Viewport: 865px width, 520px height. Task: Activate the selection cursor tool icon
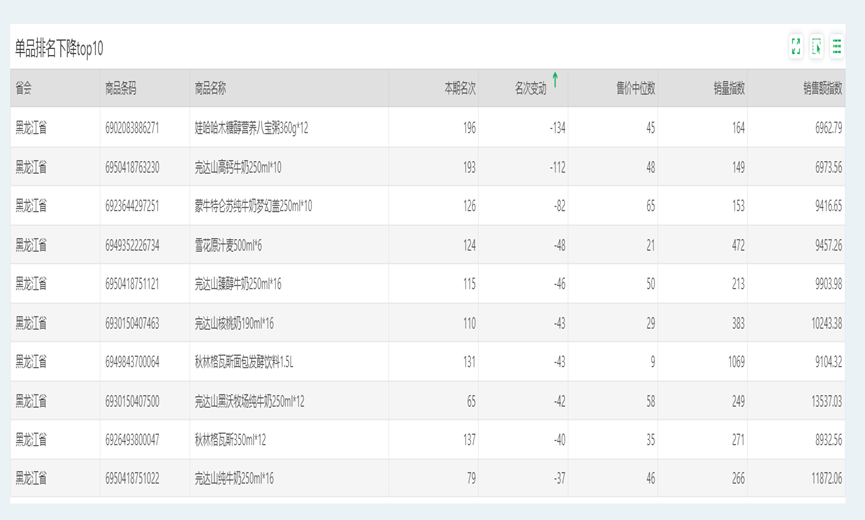tap(816, 46)
